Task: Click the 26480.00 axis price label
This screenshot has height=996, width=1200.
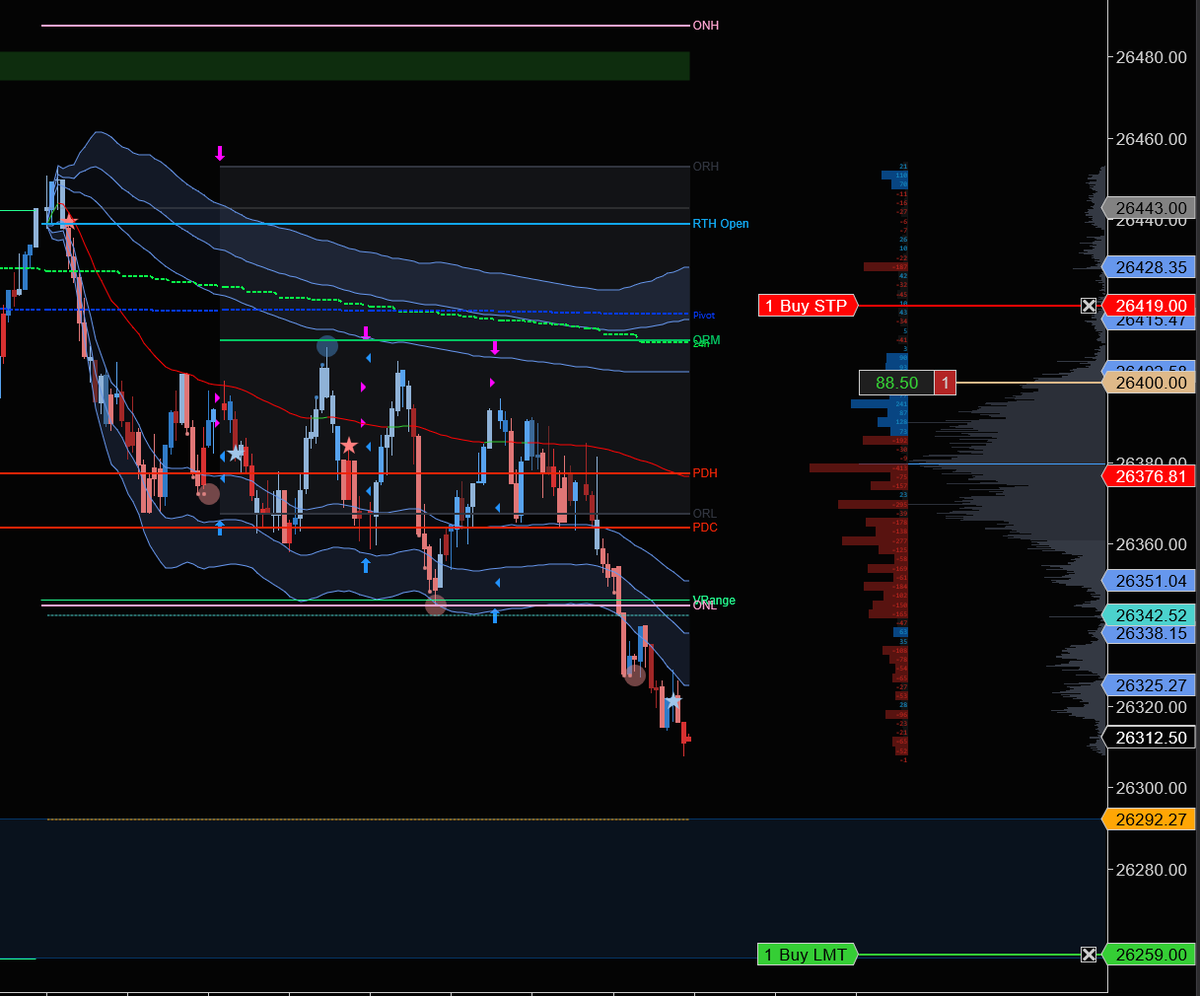Action: tap(1150, 57)
